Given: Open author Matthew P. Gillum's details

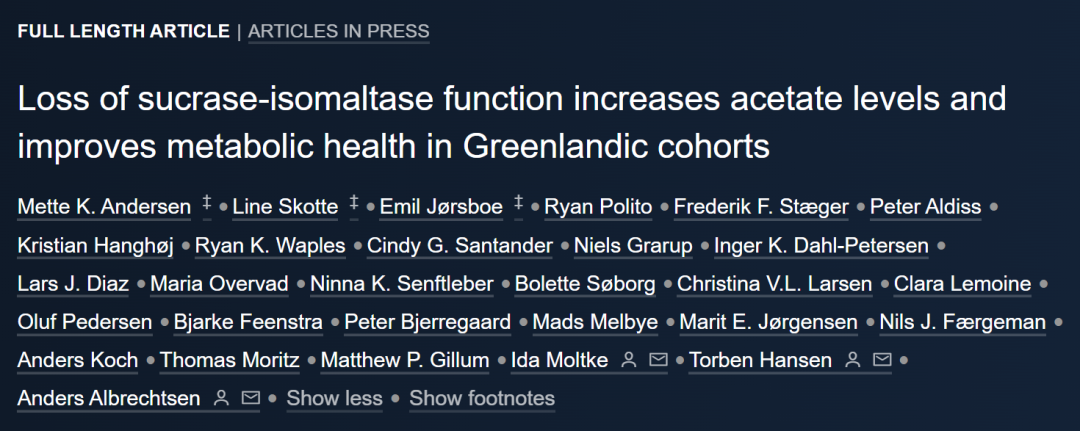Looking at the screenshot, I should pos(405,359).
